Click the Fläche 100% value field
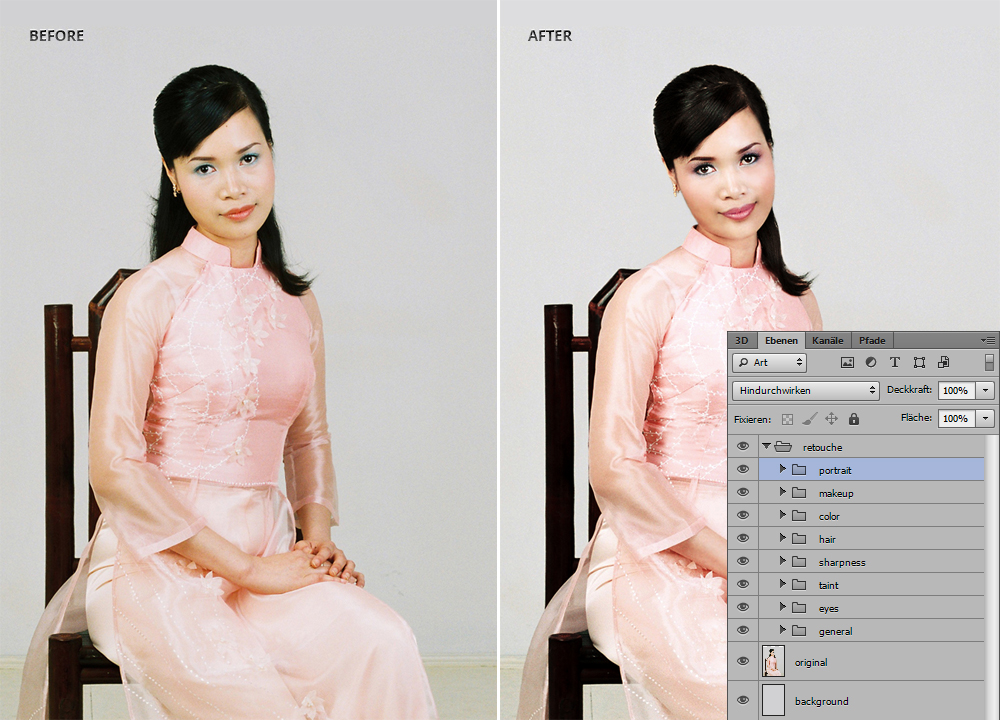The image size is (1000, 720). 956,418
